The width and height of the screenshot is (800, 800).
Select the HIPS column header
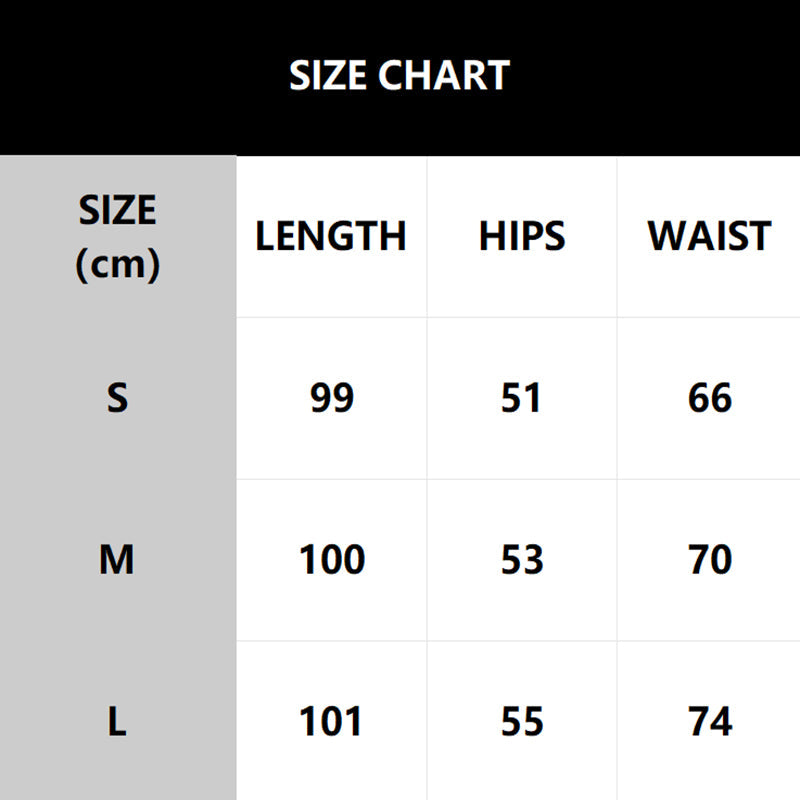point(522,237)
